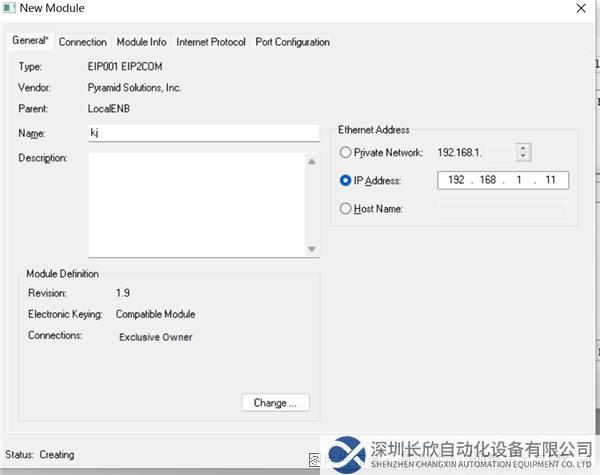Click the Change... button in Module Definition
The height and width of the screenshot is (475, 600).
[275, 403]
